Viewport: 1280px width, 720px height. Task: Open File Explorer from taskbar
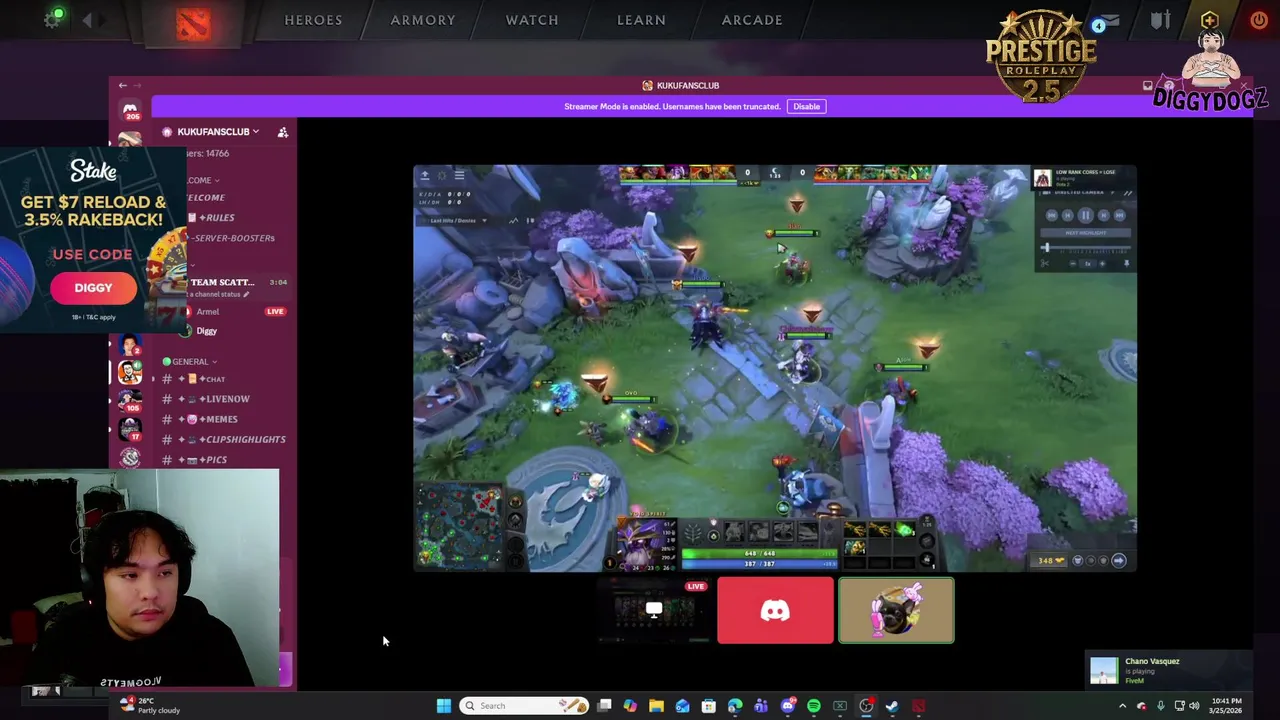[656, 706]
